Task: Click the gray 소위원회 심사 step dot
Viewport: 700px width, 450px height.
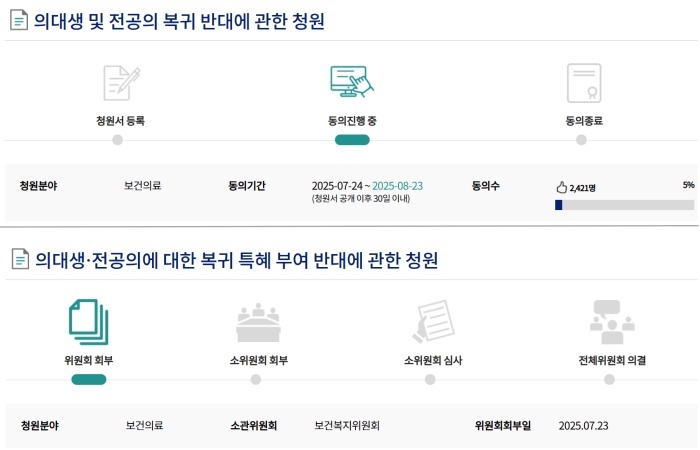Action: pyautogui.click(x=430, y=380)
